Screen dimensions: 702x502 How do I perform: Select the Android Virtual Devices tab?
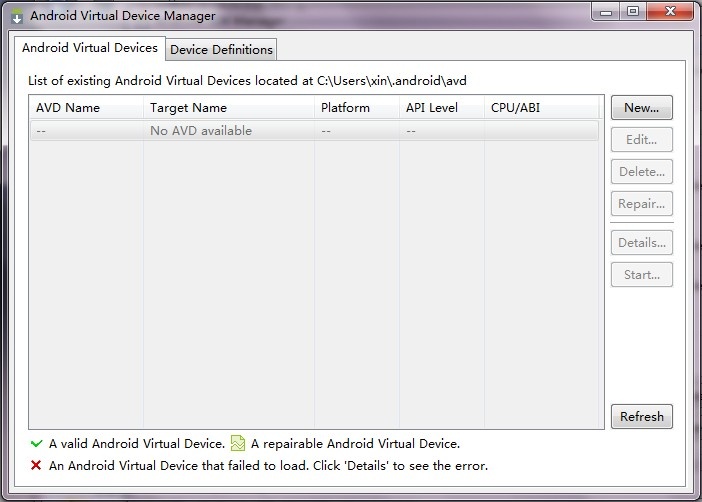90,48
